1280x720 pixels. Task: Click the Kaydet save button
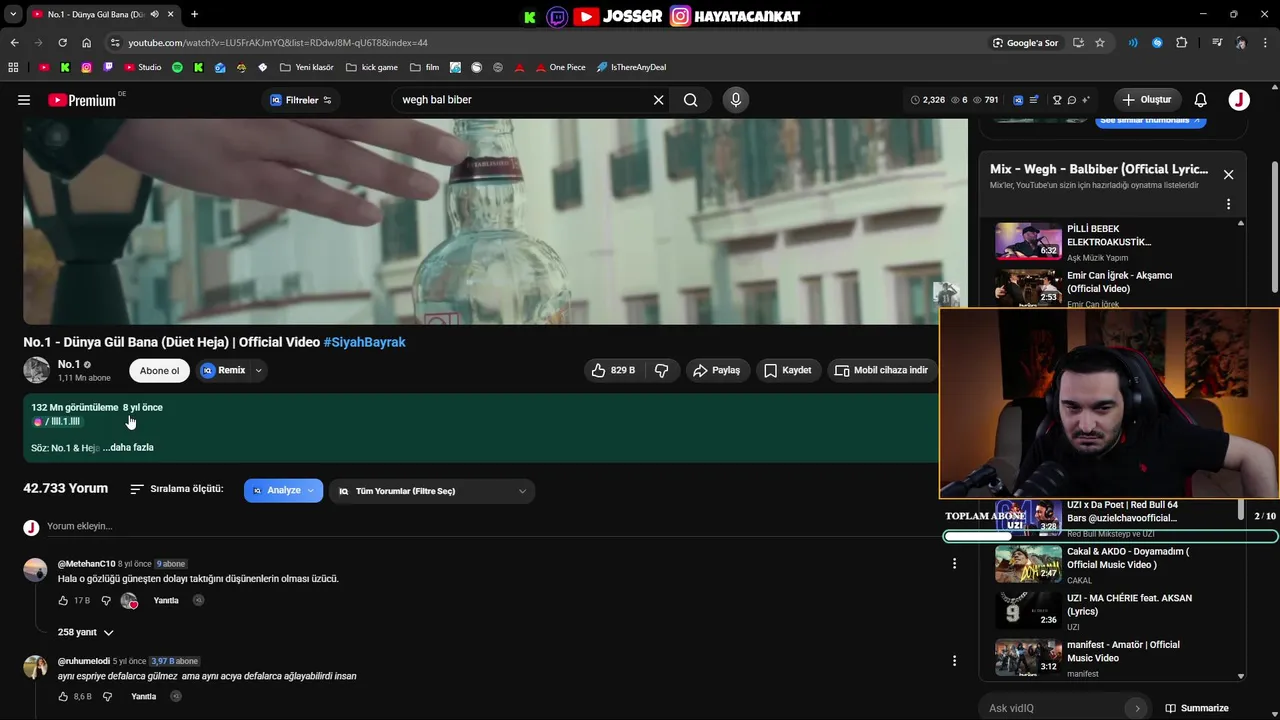pos(788,370)
